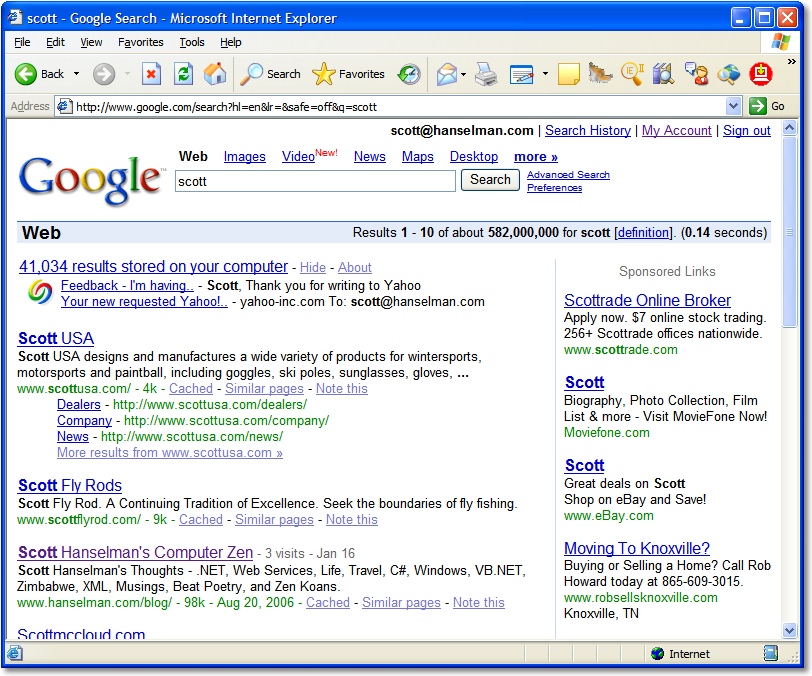Click the Google Desktop swirl result icon
812x676 pixels.
40,292
